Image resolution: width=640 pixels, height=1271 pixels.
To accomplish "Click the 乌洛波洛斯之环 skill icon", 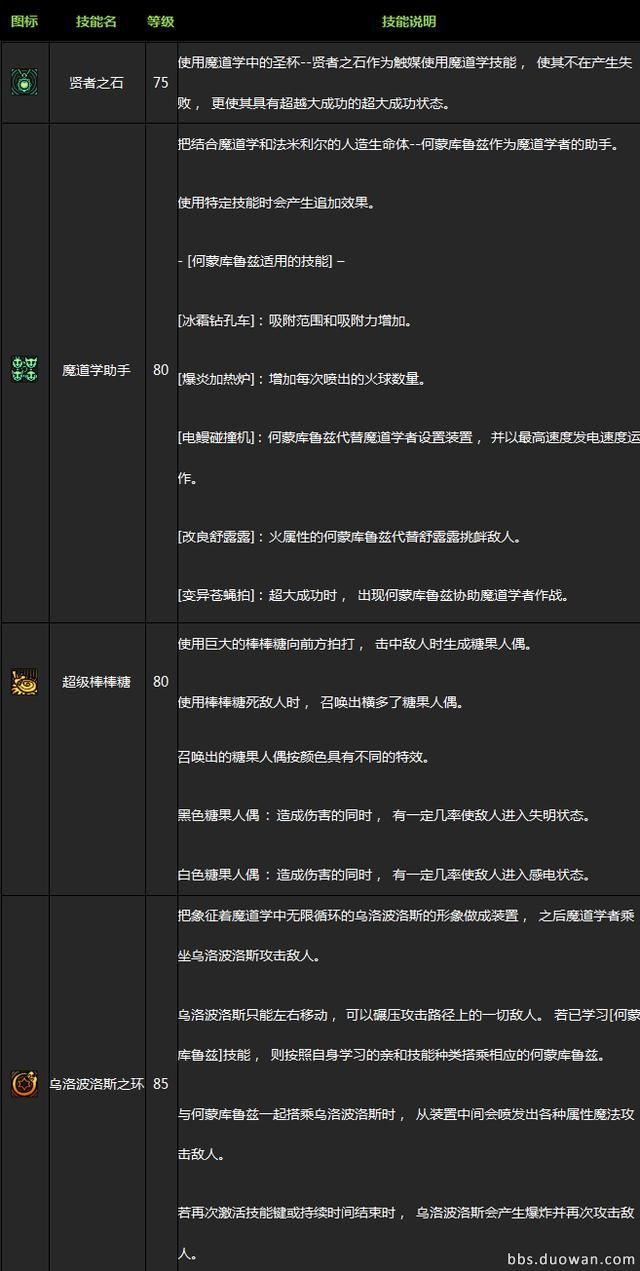I will tap(24, 1084).
